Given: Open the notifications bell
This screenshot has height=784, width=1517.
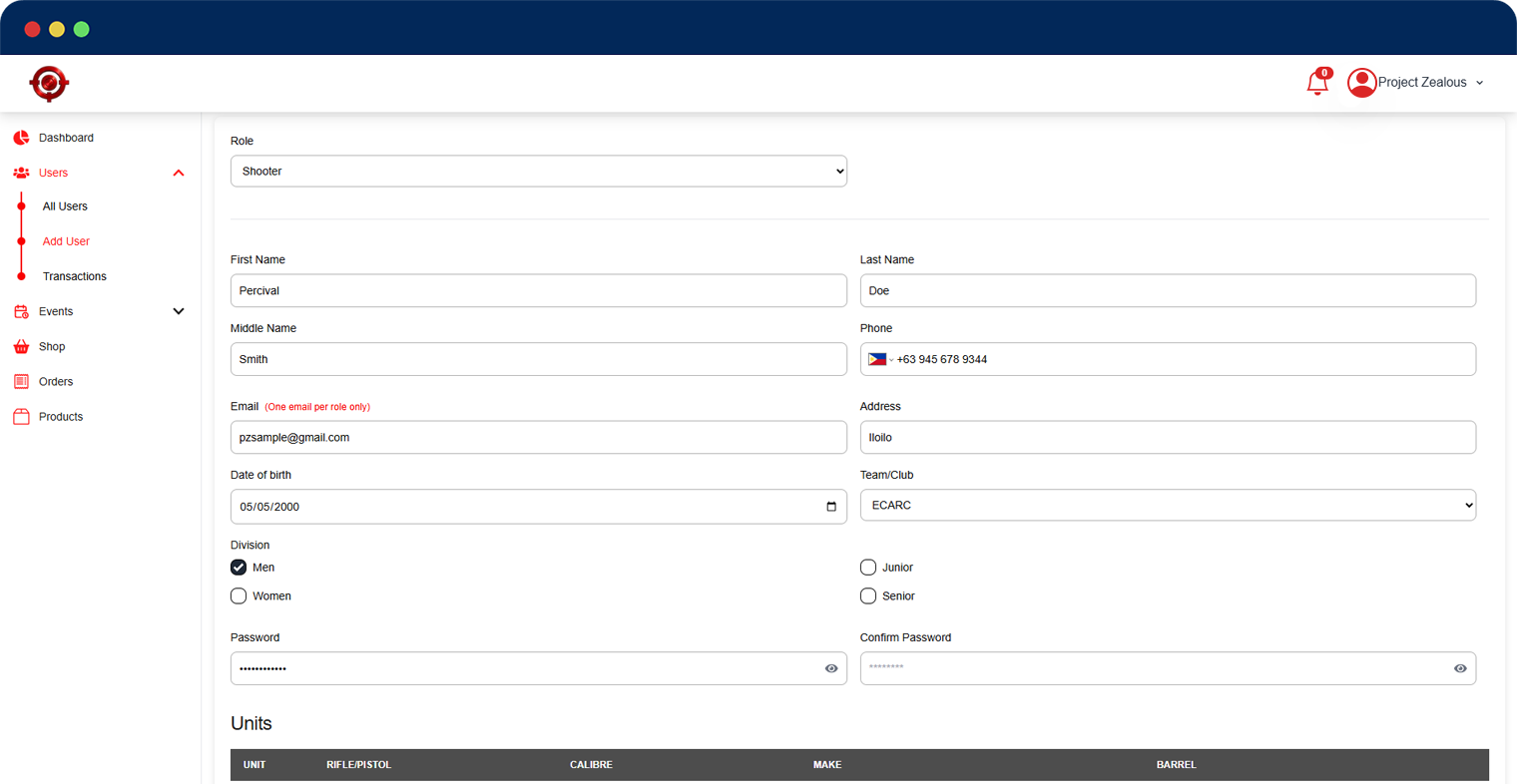Looking at the screenshot, I should coord(1317,83).
